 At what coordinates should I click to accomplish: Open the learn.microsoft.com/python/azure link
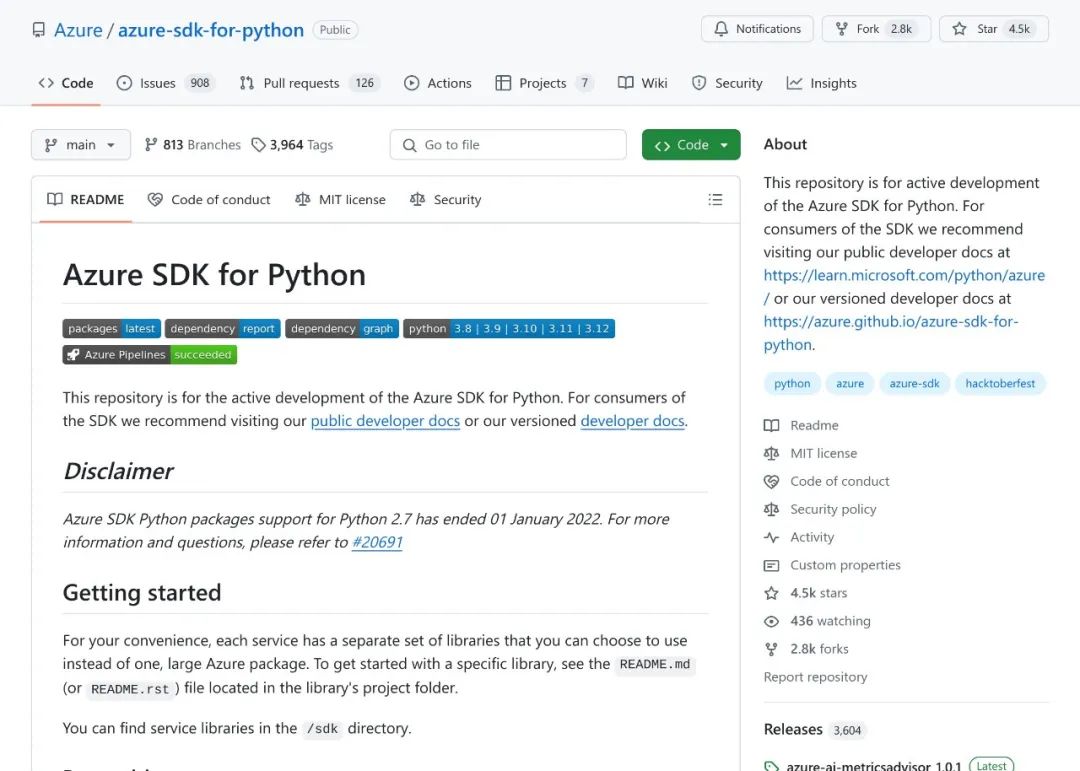904,276
